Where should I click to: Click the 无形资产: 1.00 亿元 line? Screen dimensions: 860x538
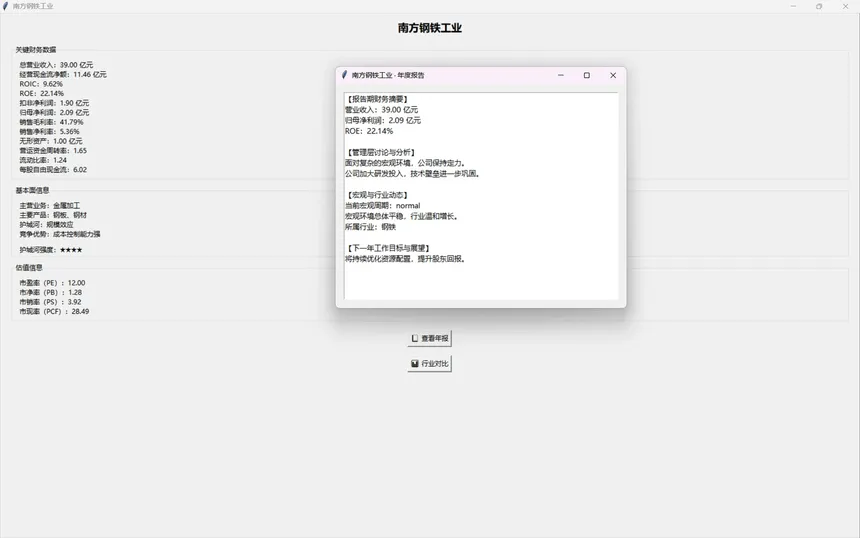click(x=51, y=141)
